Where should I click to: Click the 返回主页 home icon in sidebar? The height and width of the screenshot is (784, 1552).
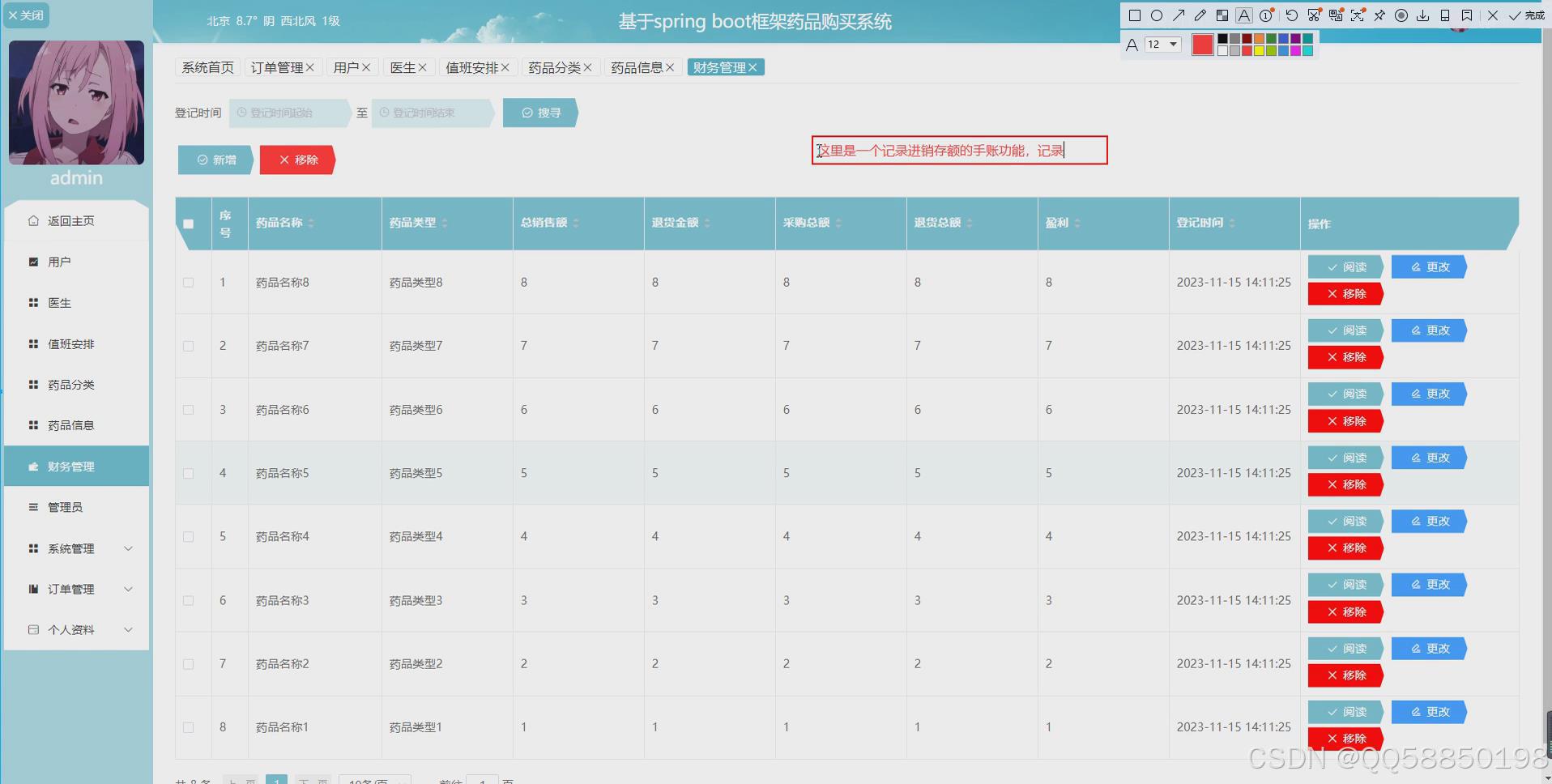[33, 220]
